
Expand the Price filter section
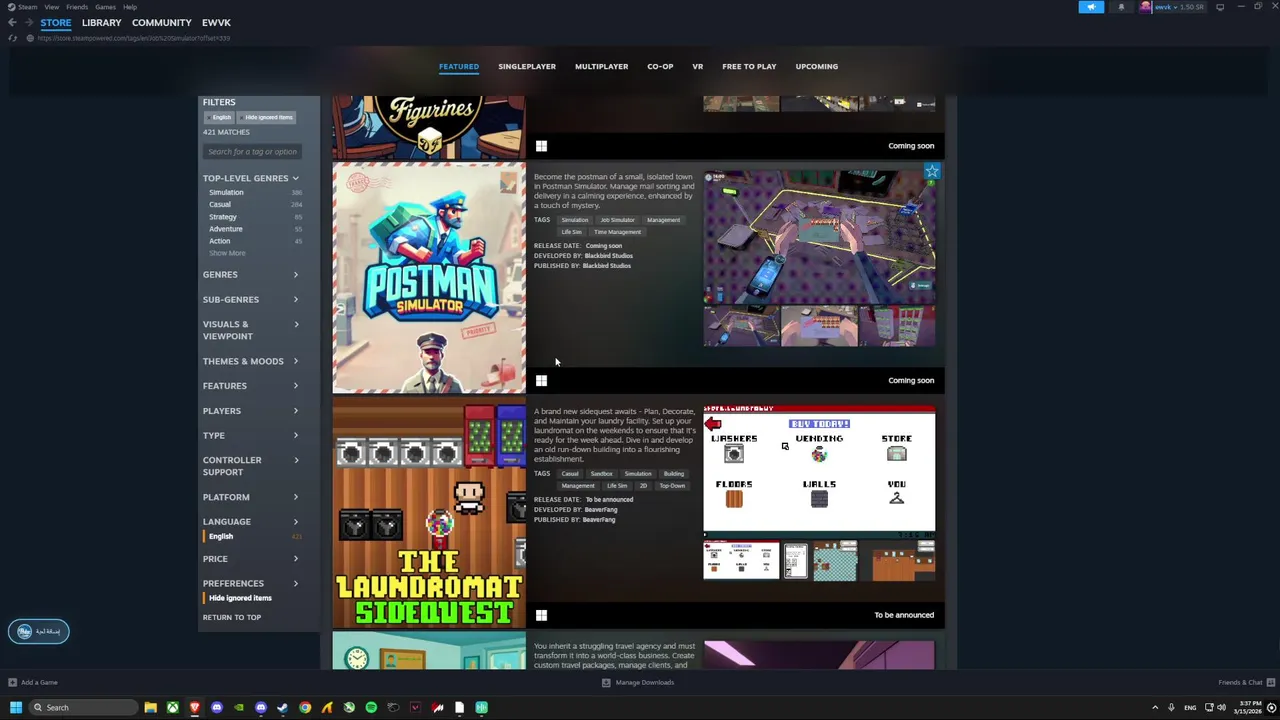coord(251,559)
